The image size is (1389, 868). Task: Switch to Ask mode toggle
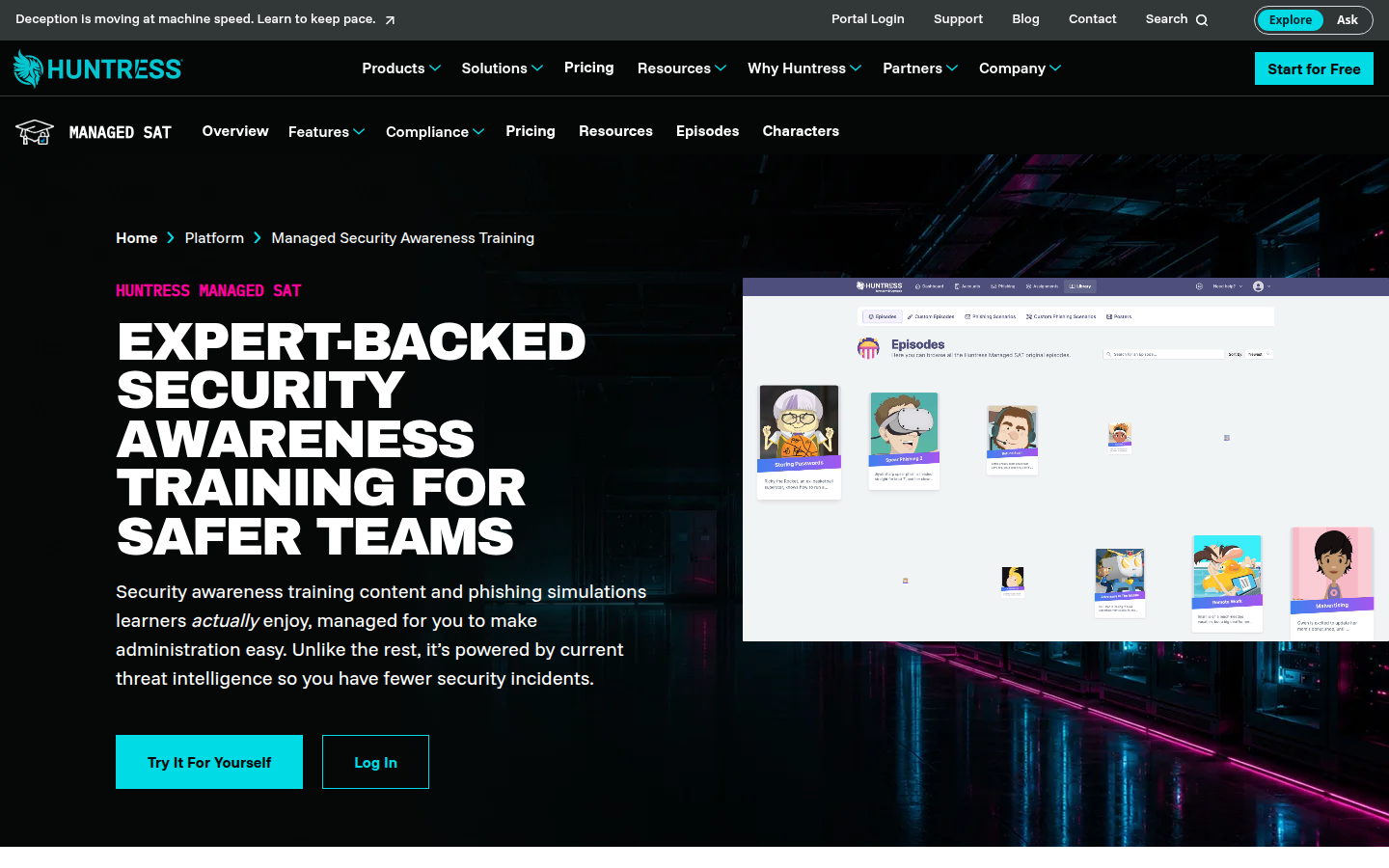pos(1347,19)
